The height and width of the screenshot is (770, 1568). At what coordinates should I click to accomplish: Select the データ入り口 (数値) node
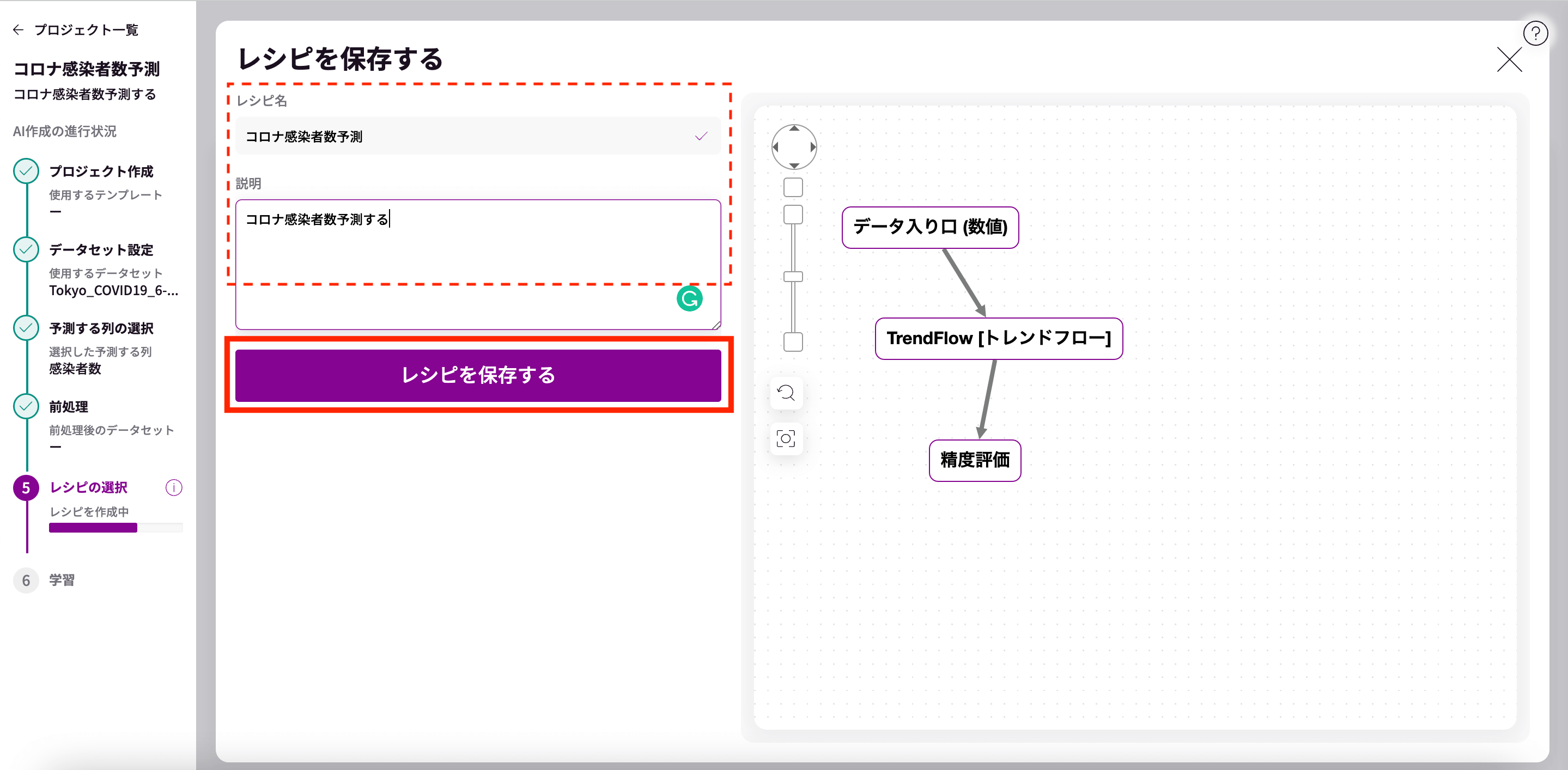point(929,228)
